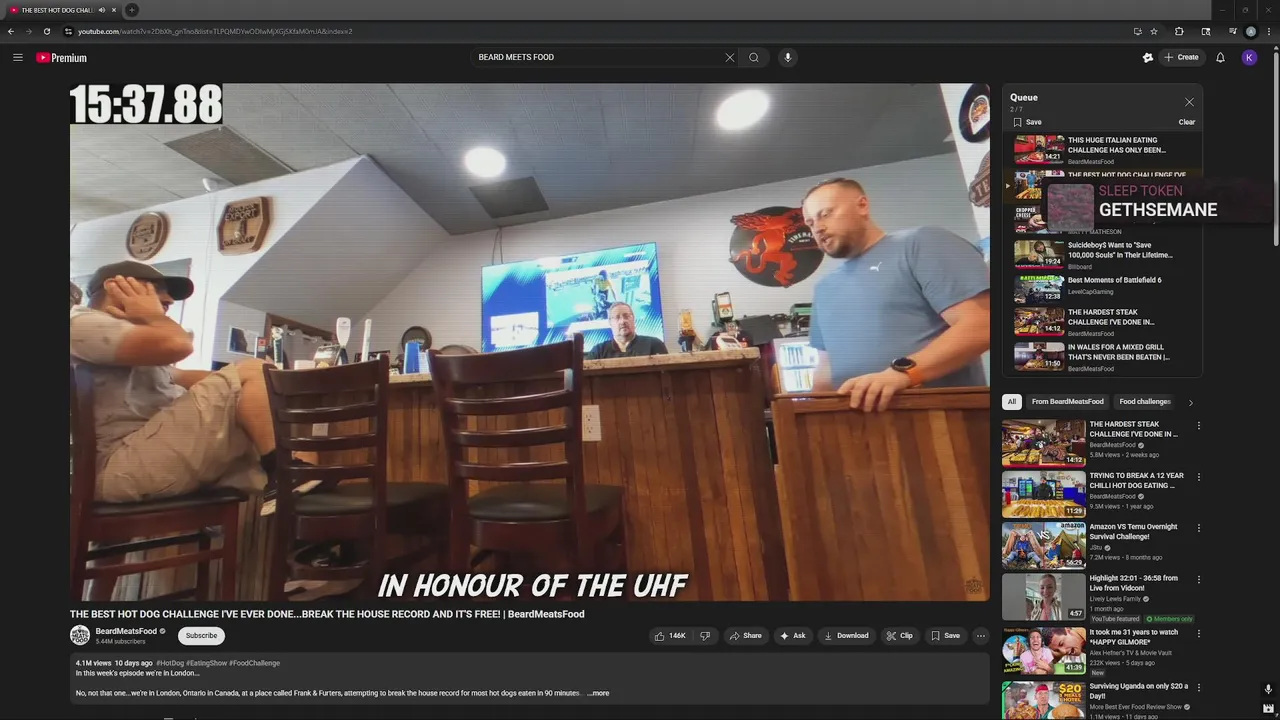1280x720 pixels.
Task: Open the account avatar menu
Action: tap(1249, 57)
